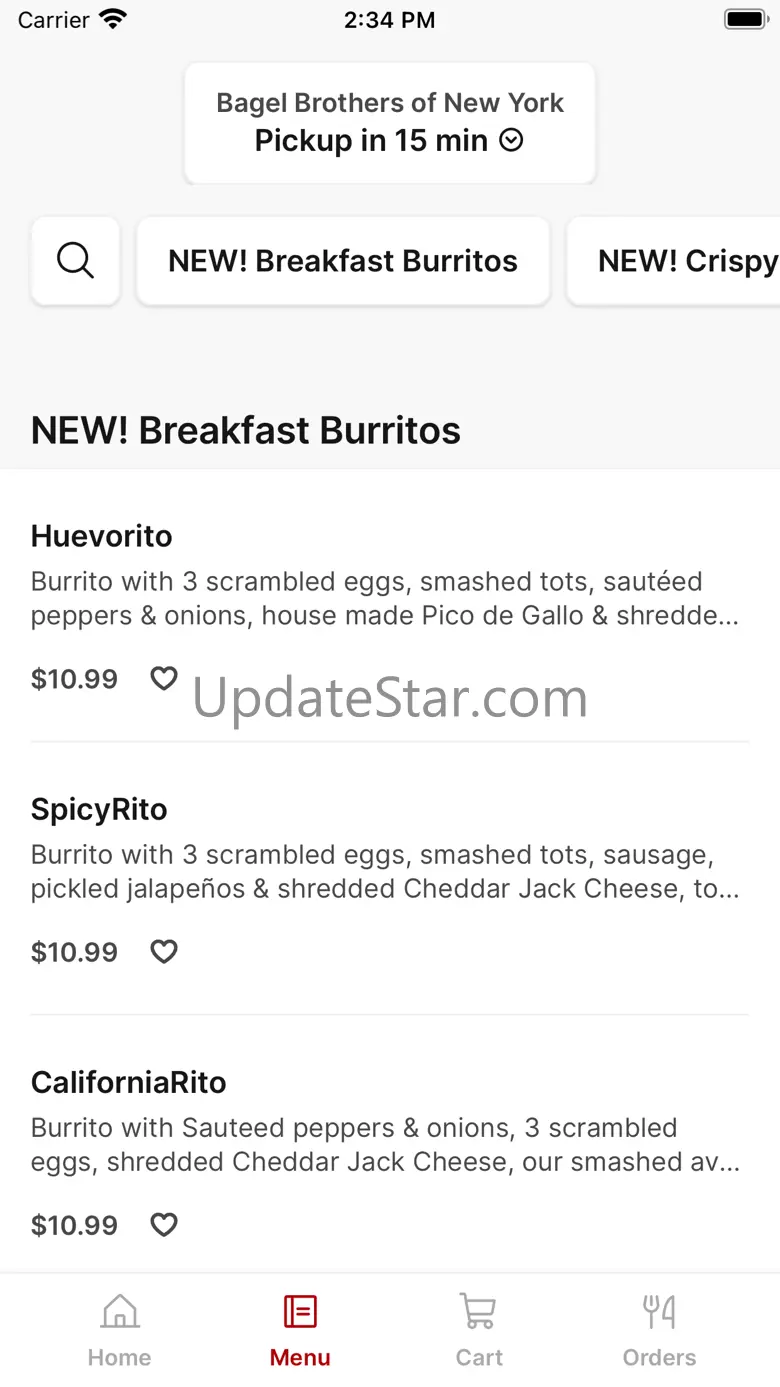View the CaliforniaRito item title
The width and height of the screenshot is (780, 1387).
click(x=129, y=1082)
